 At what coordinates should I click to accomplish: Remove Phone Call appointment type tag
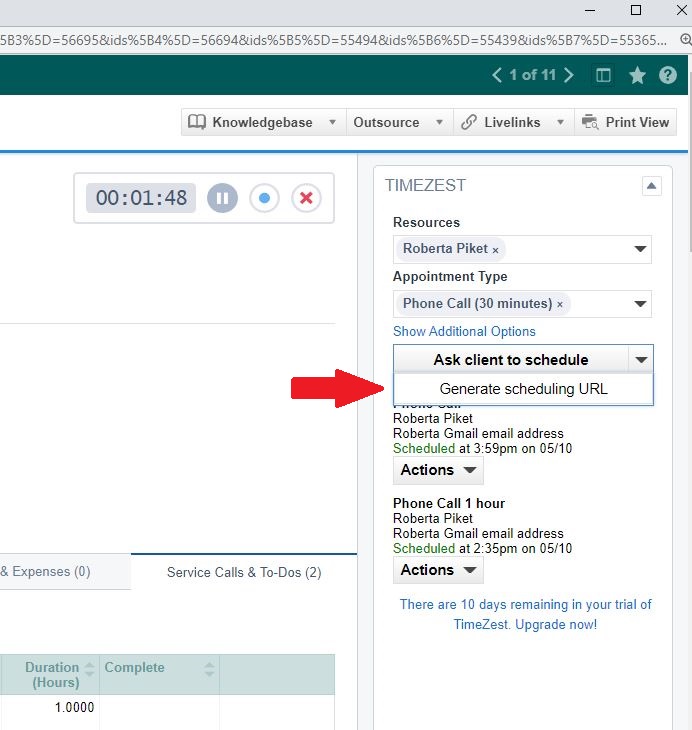point(560,304)
